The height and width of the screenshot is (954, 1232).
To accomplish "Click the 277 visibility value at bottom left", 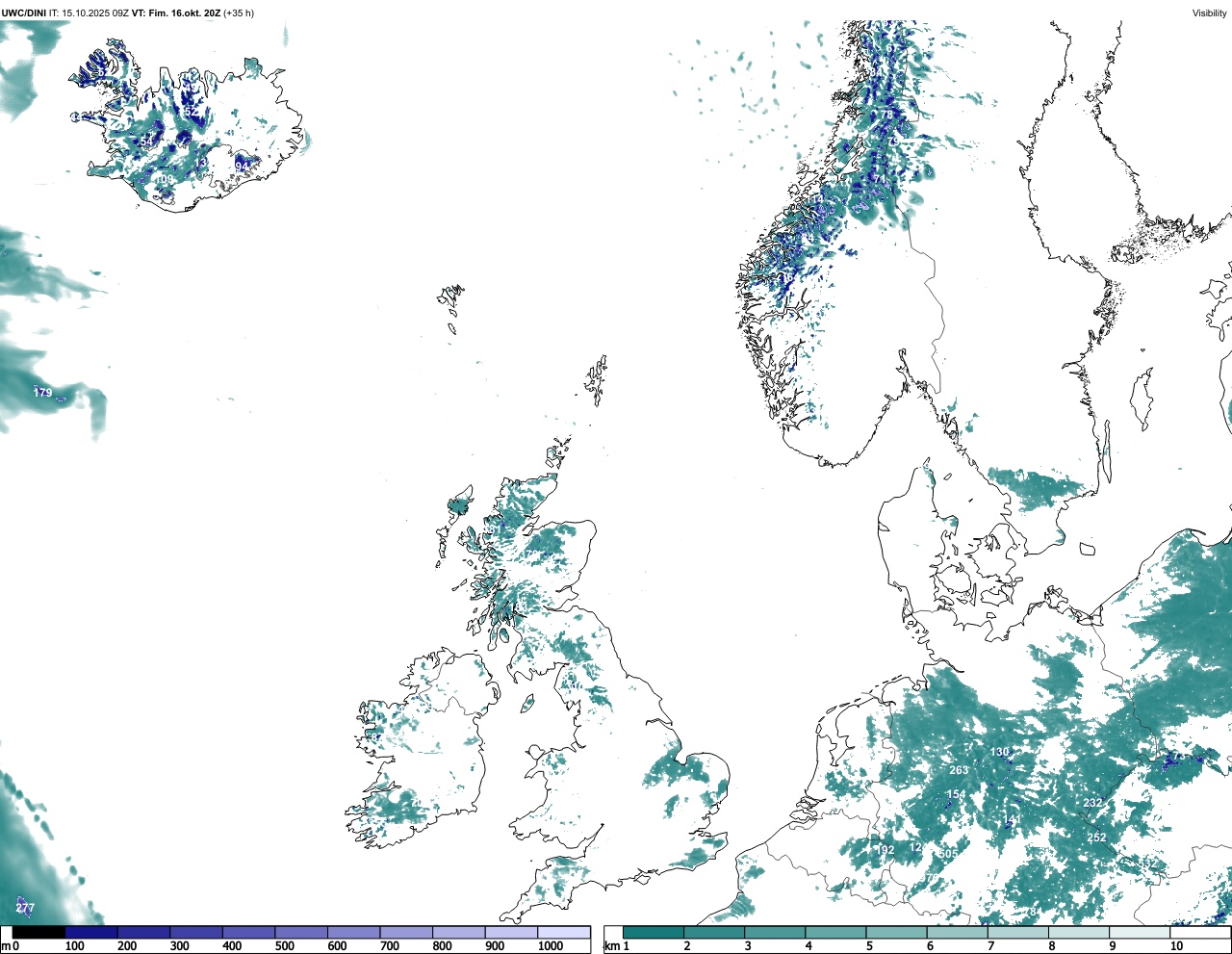I will (x=25, y=908).
